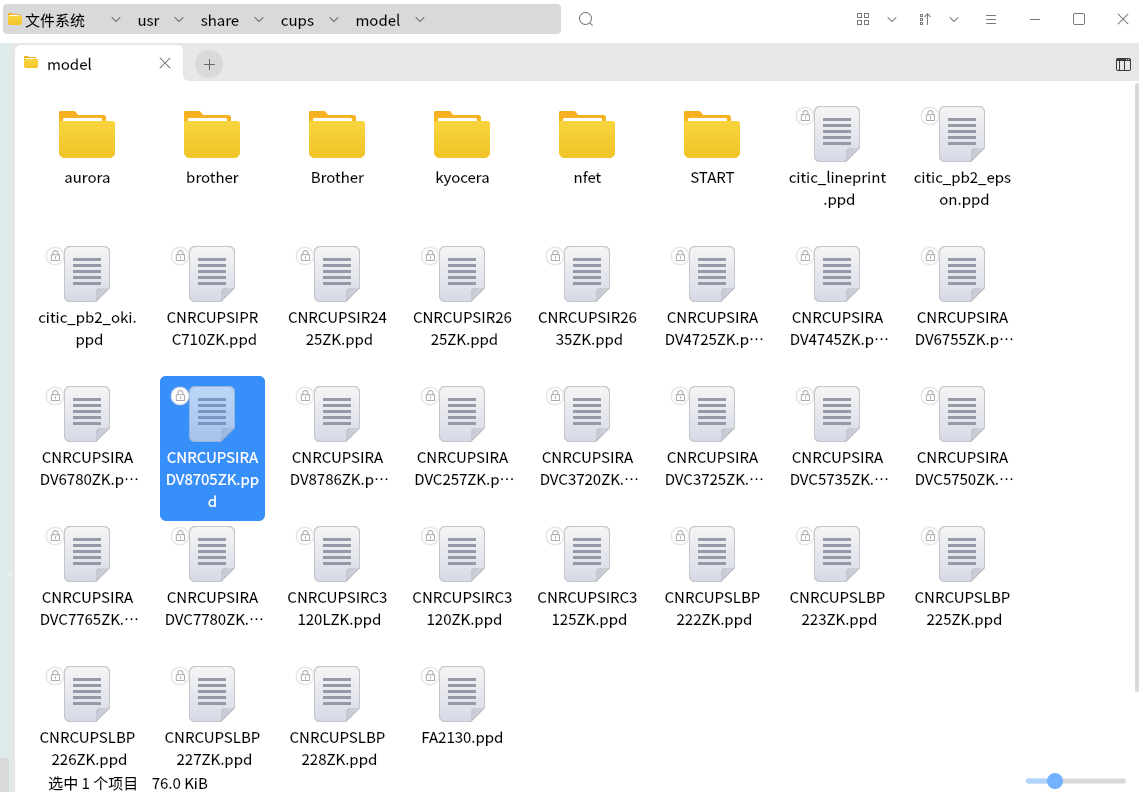The width and height of the screenshot is (1139, 792).
Task: Toggle the split-pane preview icon
Action: 1123,65
